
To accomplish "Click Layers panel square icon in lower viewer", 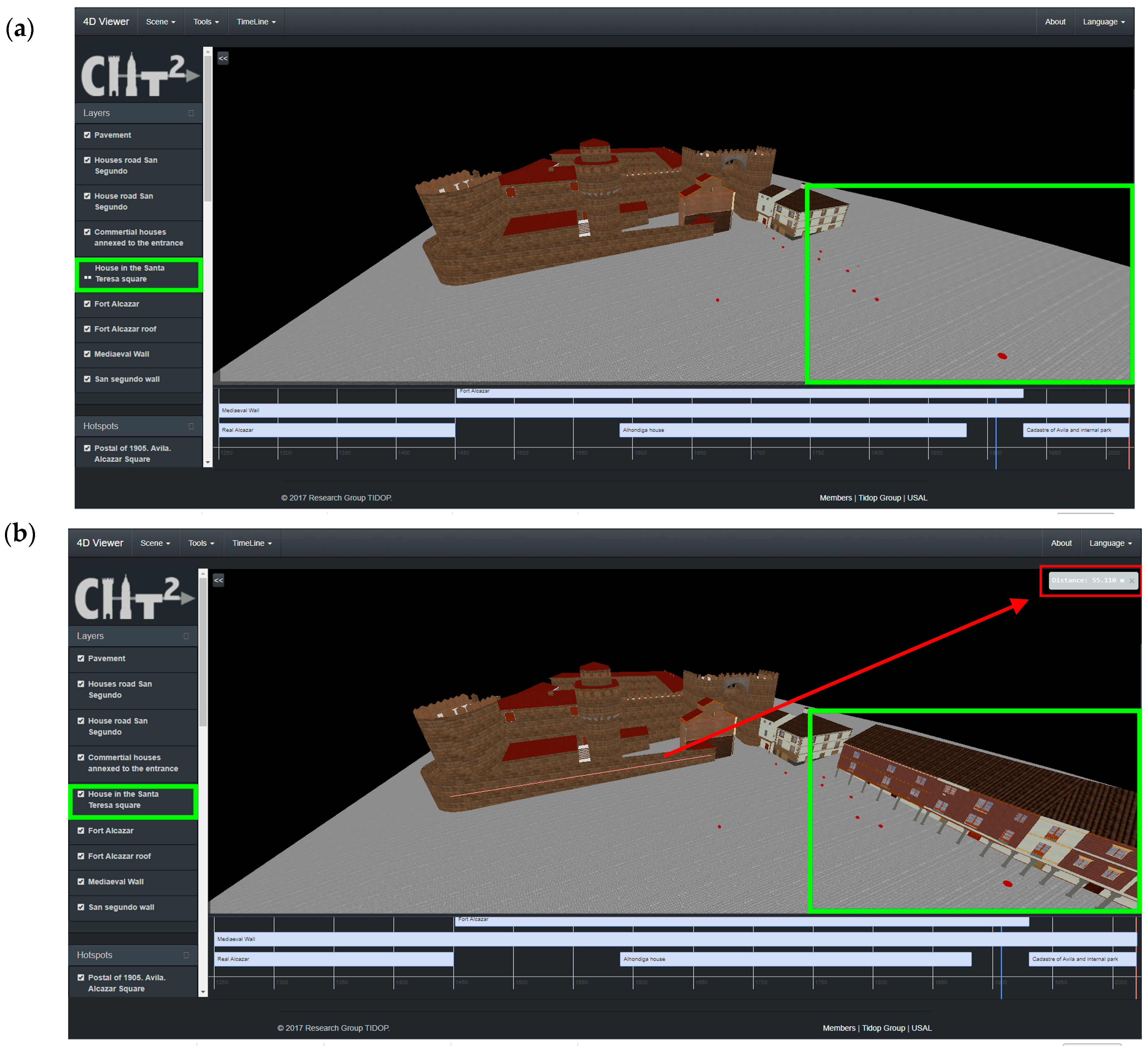I will (186, 635).
